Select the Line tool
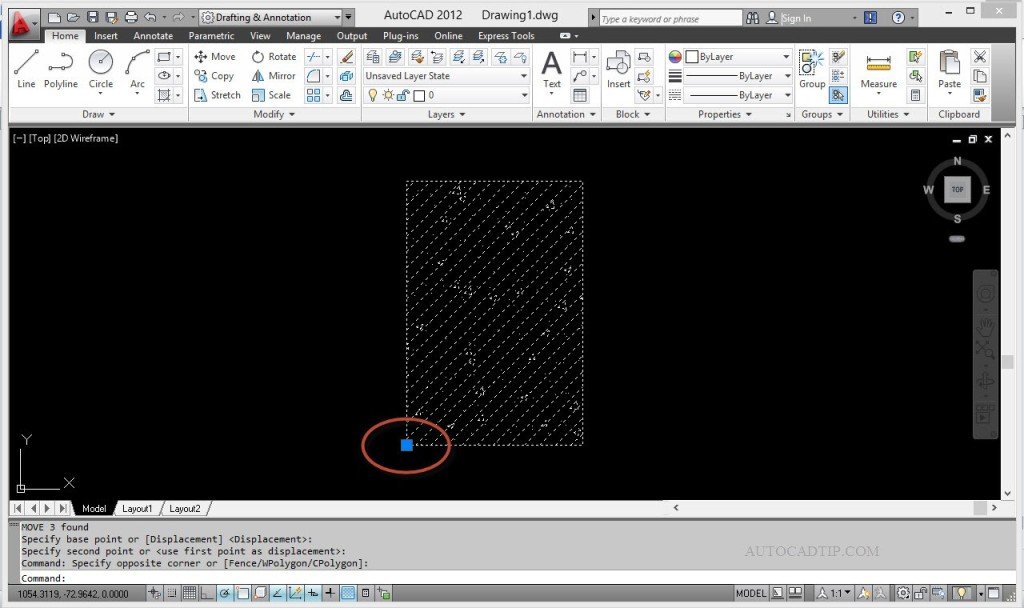This screenshot has width=1024, height=608. click(x=26, y=69)
